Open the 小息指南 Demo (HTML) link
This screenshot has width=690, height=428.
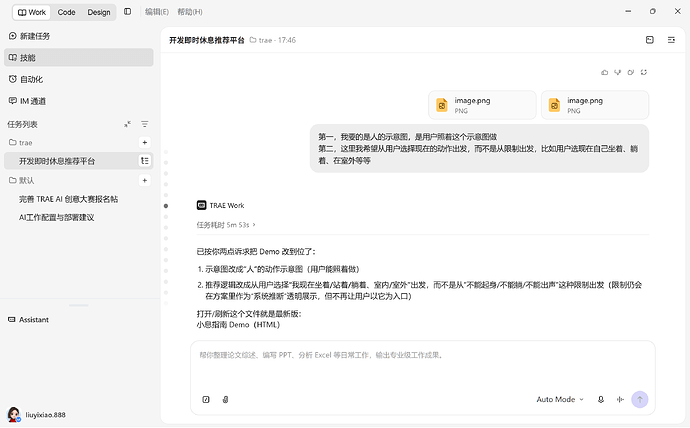click(238, 325)
